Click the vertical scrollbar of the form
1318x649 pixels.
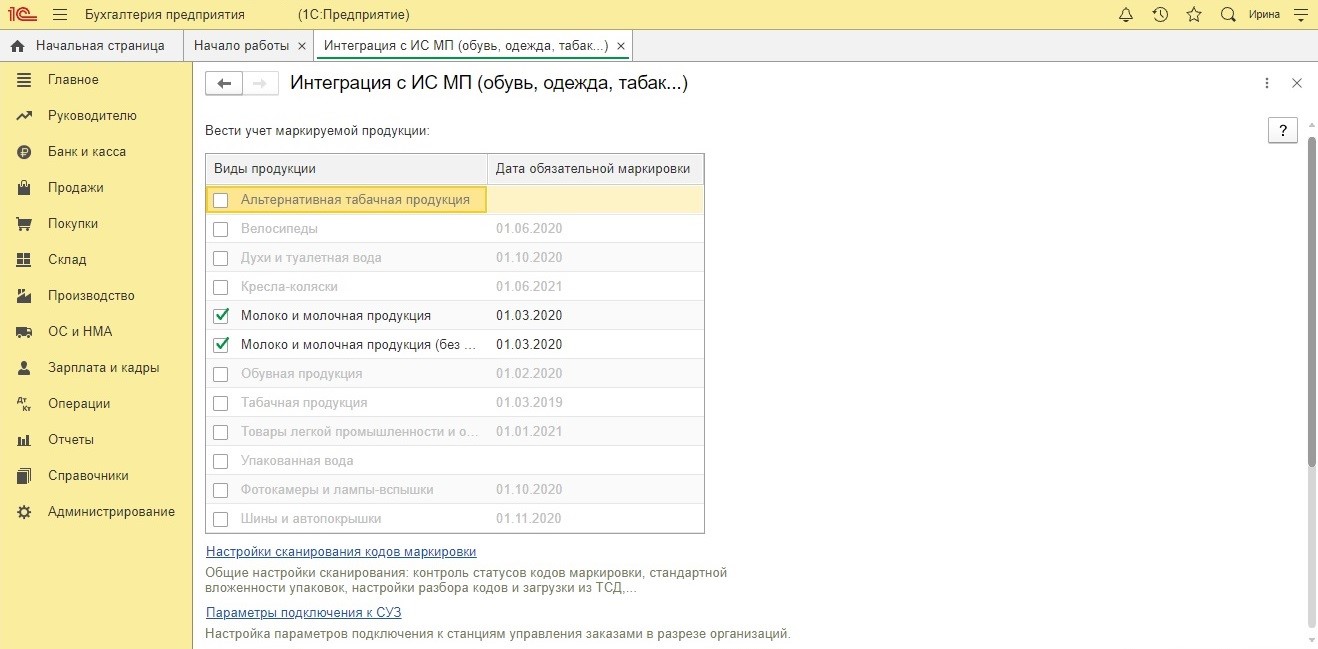click(1312, 300)
